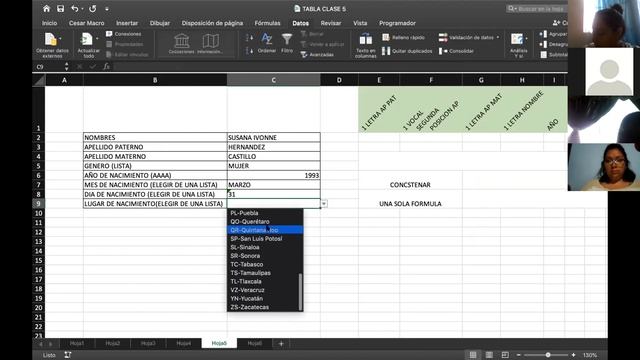Expand the Validación de datos dropdown arrow
The image size is (640, 360).
[498, 38]
